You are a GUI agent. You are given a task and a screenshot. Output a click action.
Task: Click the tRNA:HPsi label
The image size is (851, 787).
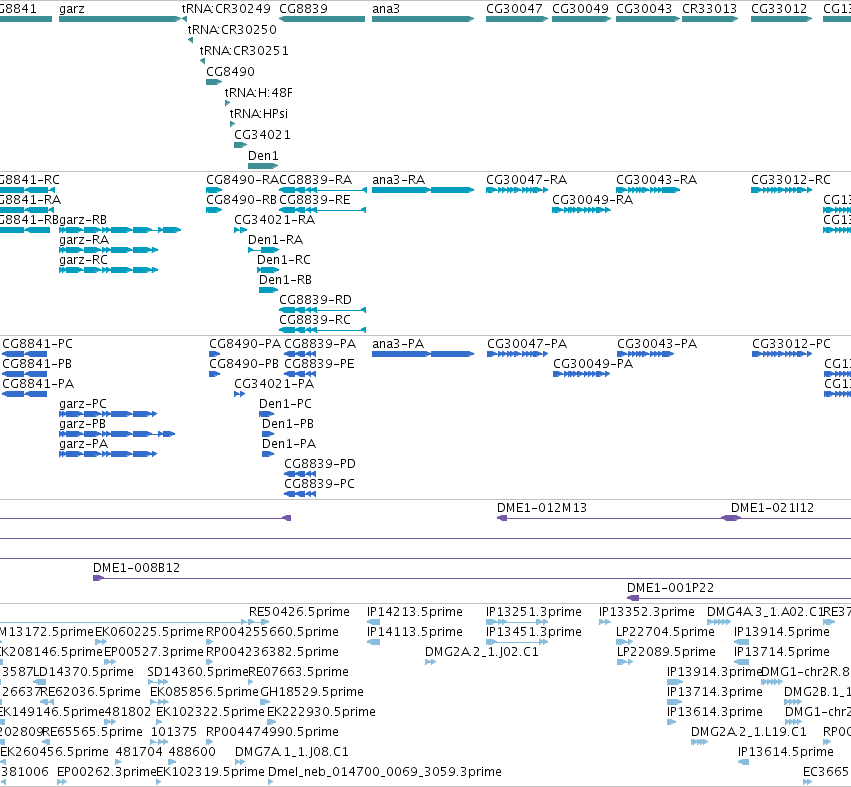[258, 113]
